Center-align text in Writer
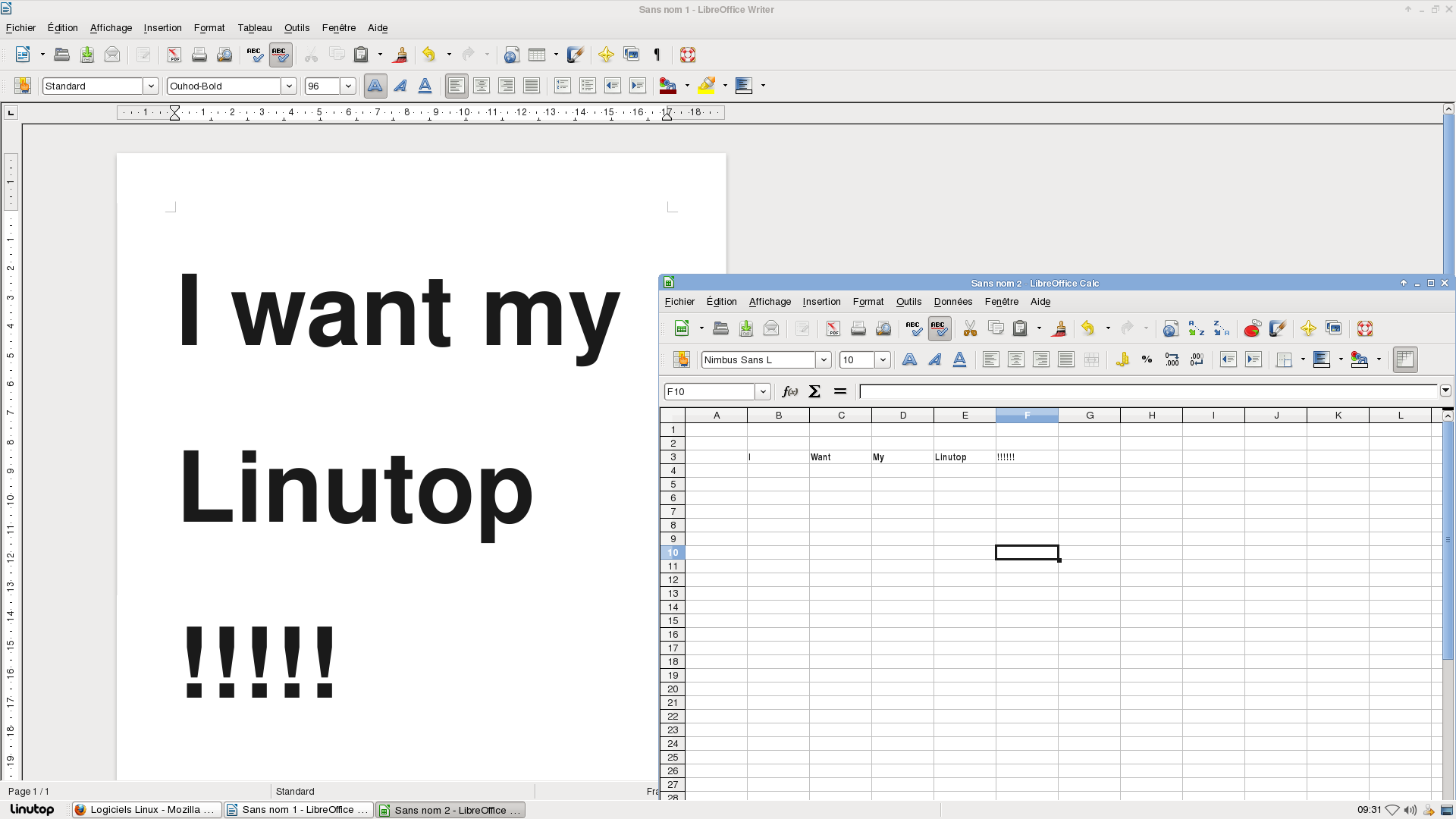This screenshot has height=819, width=1456. [482, 86]
